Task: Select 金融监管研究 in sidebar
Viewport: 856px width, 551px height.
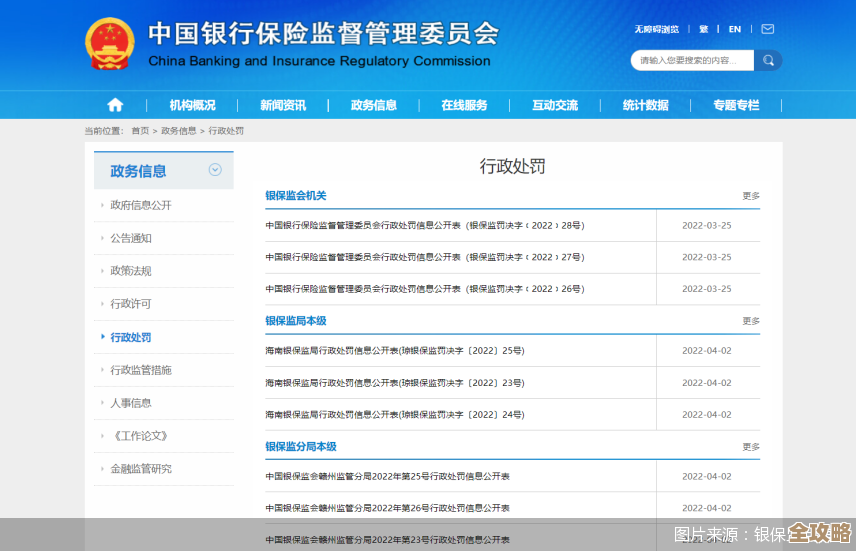Action: 141,469
